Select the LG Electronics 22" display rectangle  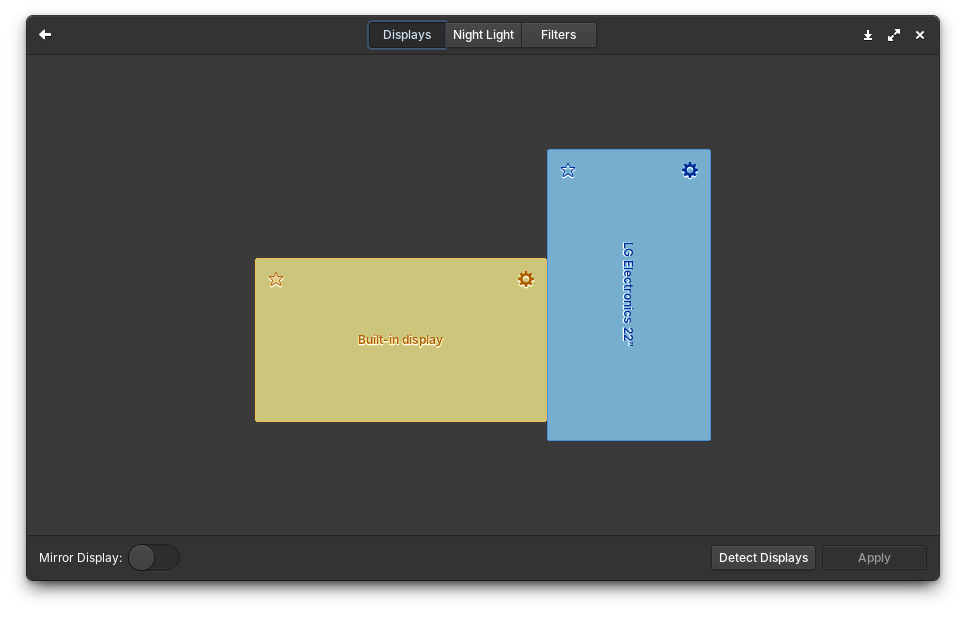pos(628,295)
